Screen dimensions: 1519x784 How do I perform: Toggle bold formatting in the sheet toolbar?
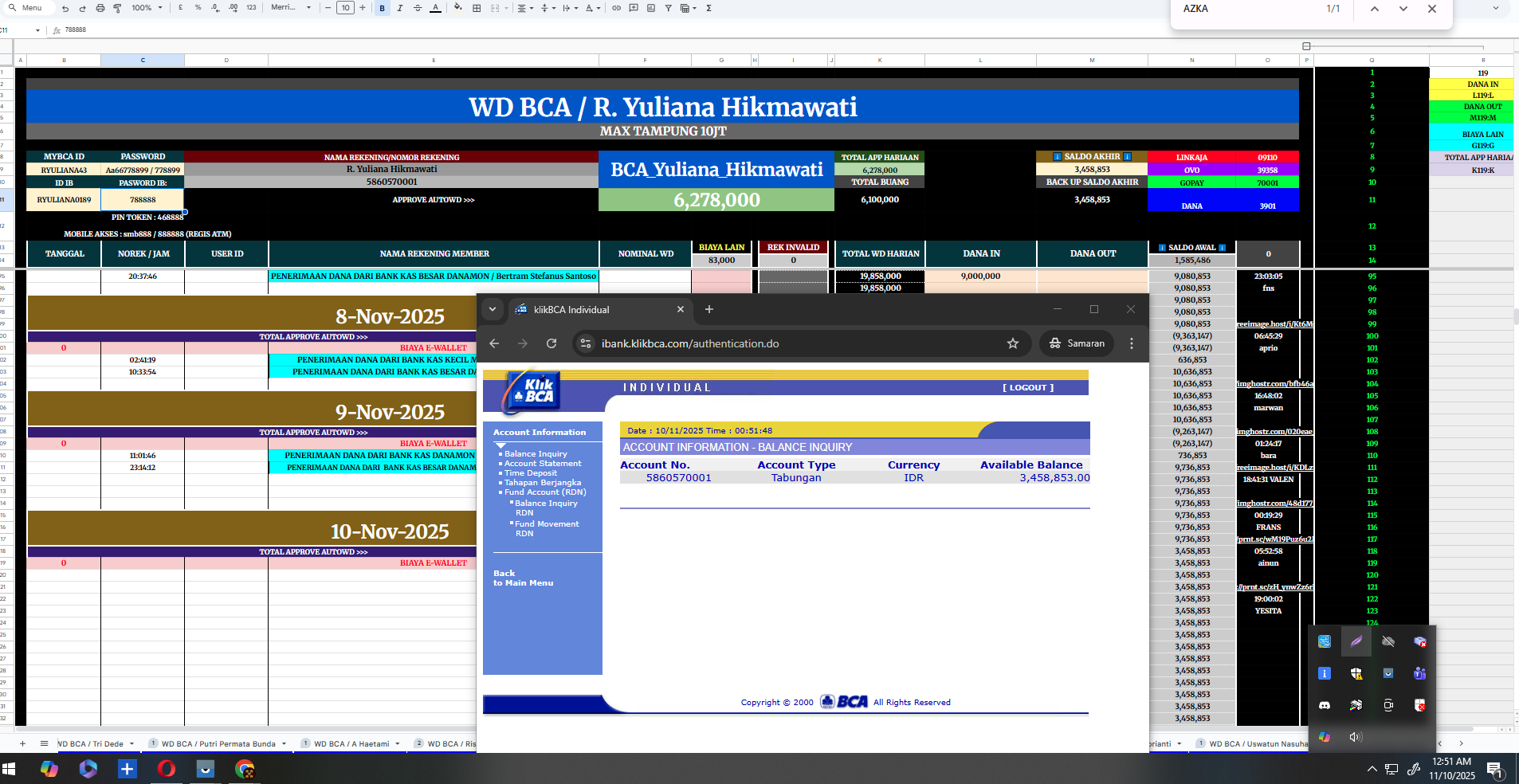click(383, 8)
